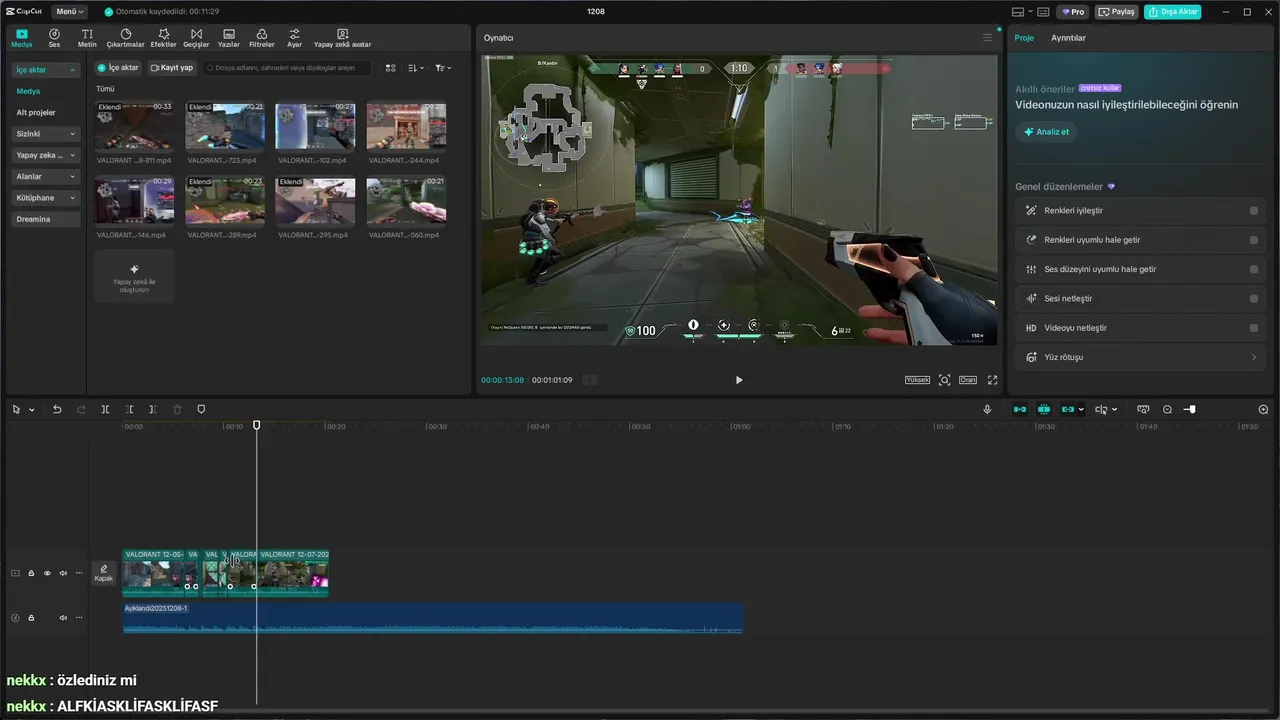
Task: Open the Ses (audio) panel
Action: pos(54,38)
